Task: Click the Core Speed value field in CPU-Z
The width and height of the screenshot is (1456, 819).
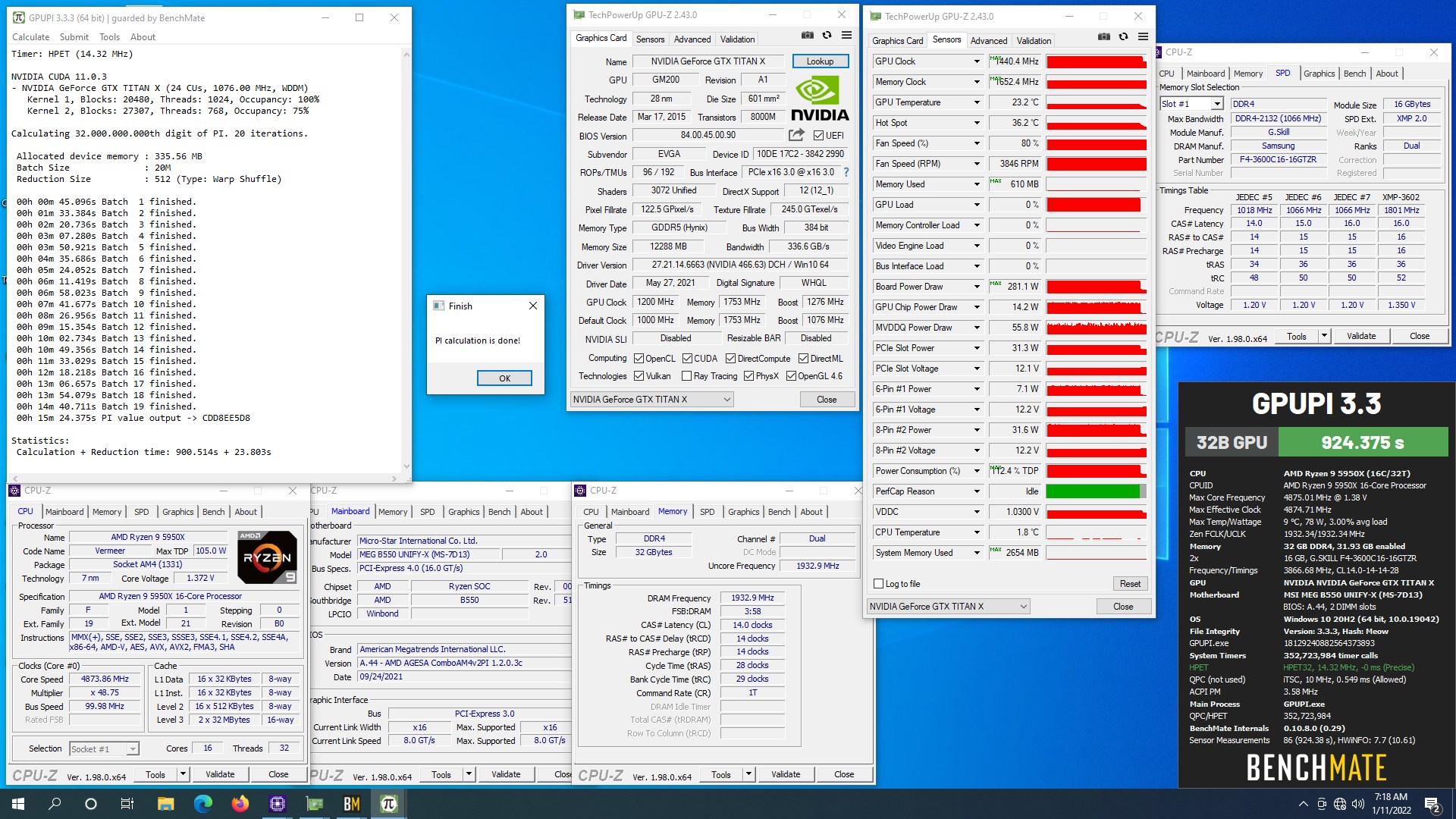Action: point(105,679)
